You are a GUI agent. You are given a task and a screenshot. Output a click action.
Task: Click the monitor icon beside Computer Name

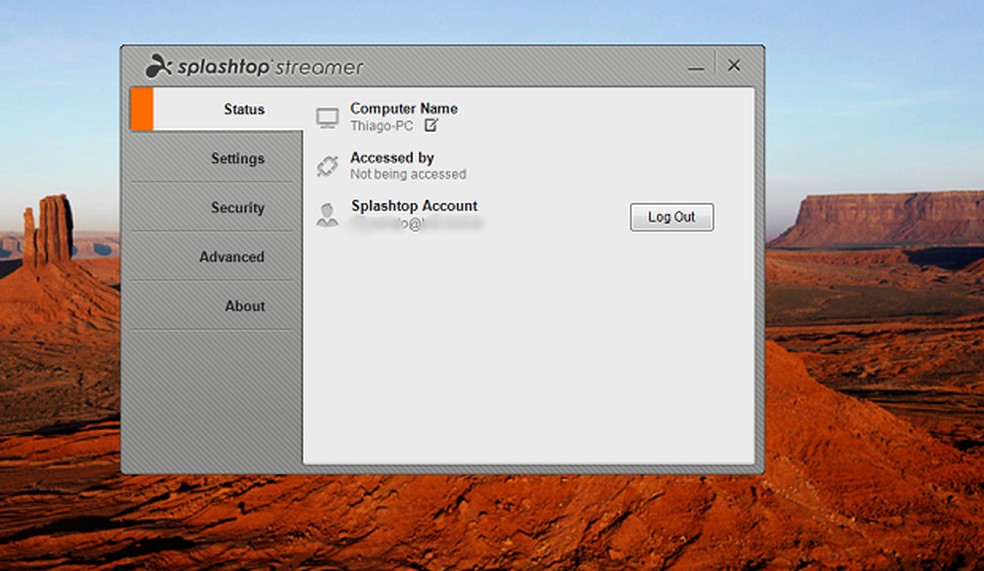point(327,118)
